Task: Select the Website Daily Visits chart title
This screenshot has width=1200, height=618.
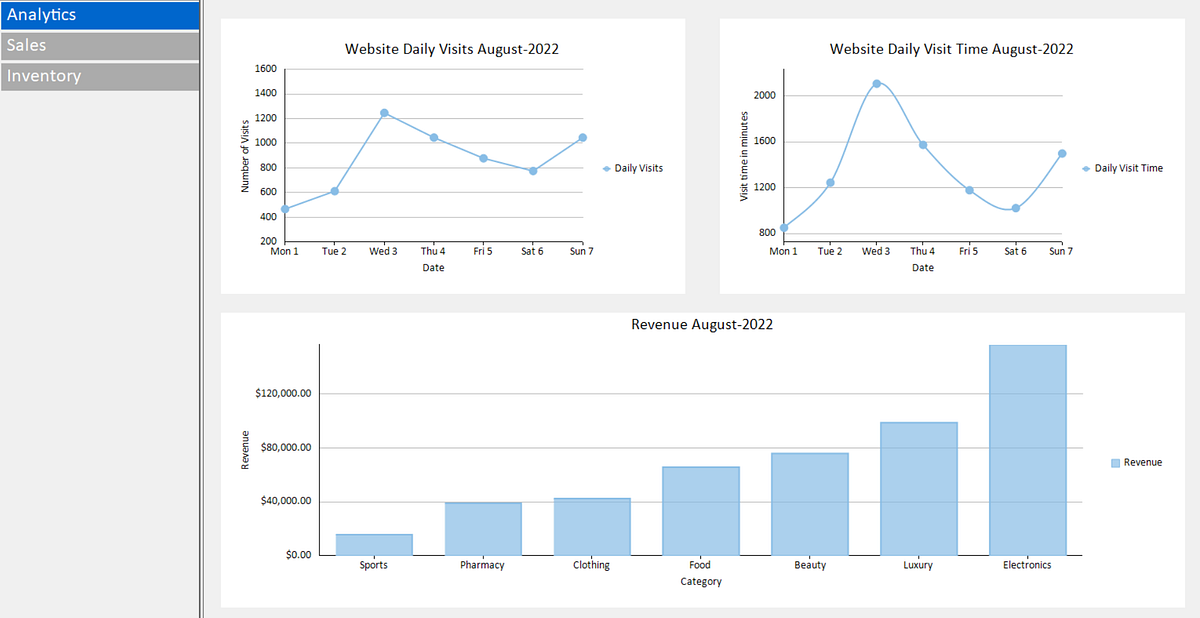Action: [452, 49]
